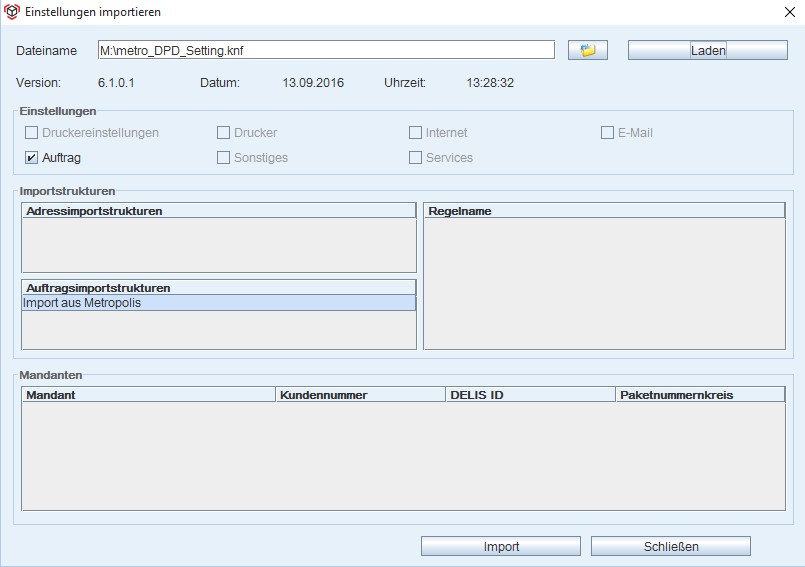Click the Dateiname input field
This screenshot has width=805, height=567.
point(325,50)
